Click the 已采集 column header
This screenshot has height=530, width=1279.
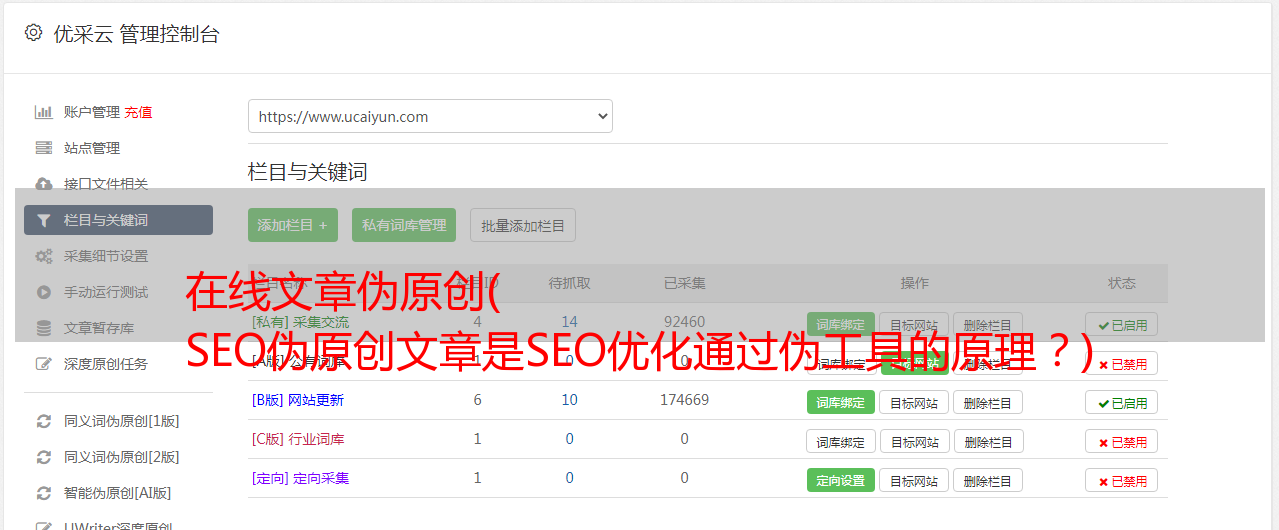pyautogui.click(x=684, y=283)
